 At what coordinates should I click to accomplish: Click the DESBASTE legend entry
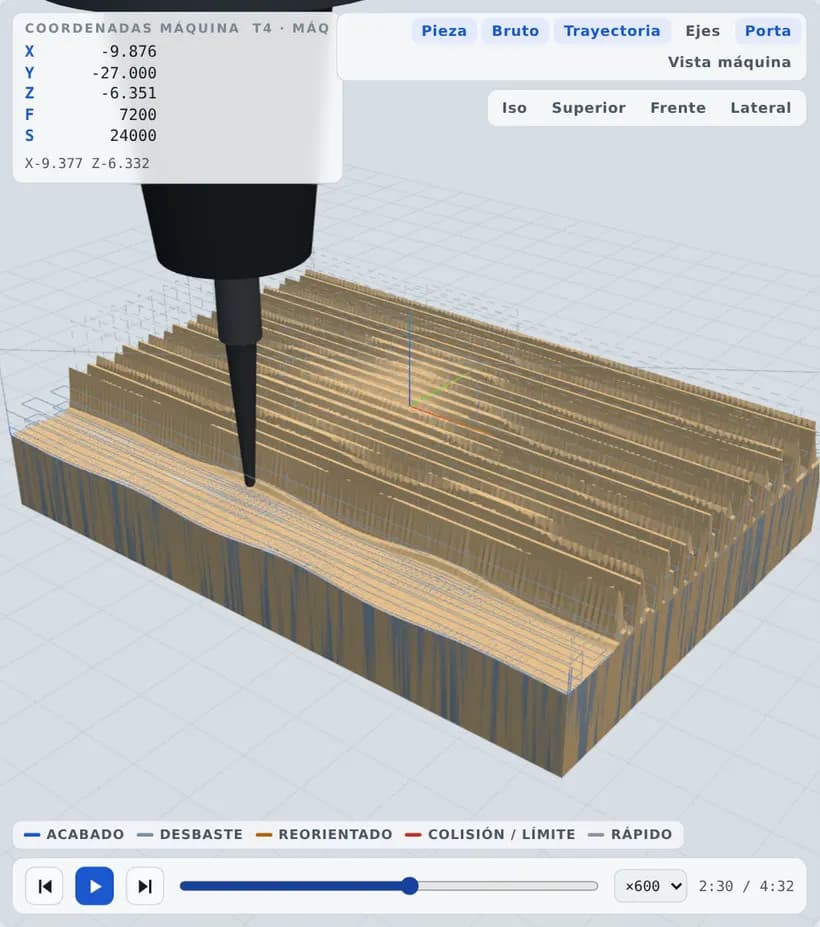(x=189, y=834)
